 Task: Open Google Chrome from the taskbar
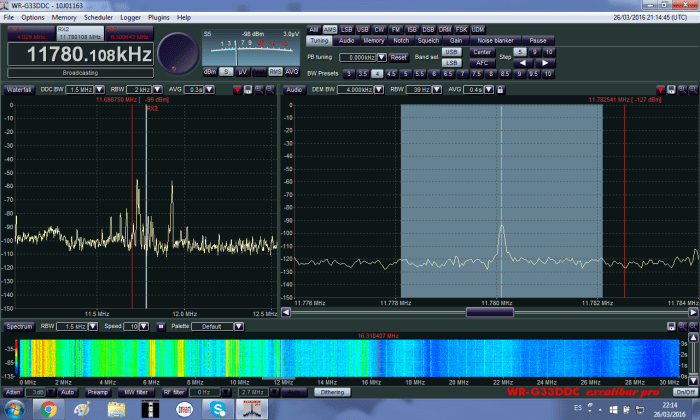pyautogui.click(x=48, y=408)
